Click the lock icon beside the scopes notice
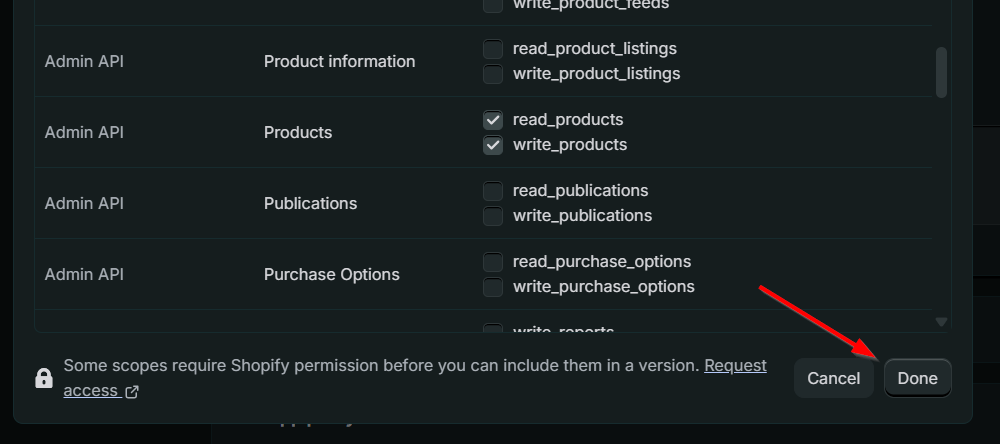The width and height of the screenshot is (1000, 444). [43, 378]
